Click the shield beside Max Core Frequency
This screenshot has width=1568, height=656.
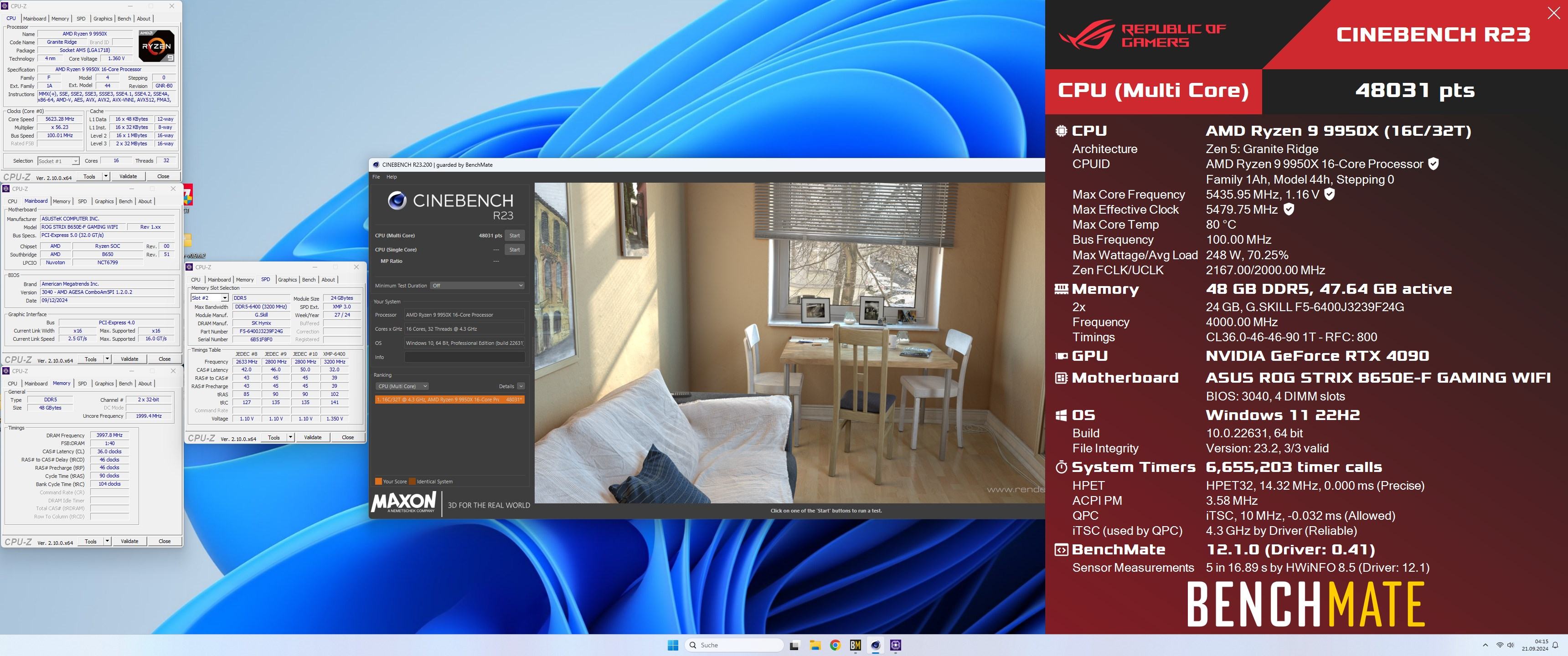(x=1330, y=194)
